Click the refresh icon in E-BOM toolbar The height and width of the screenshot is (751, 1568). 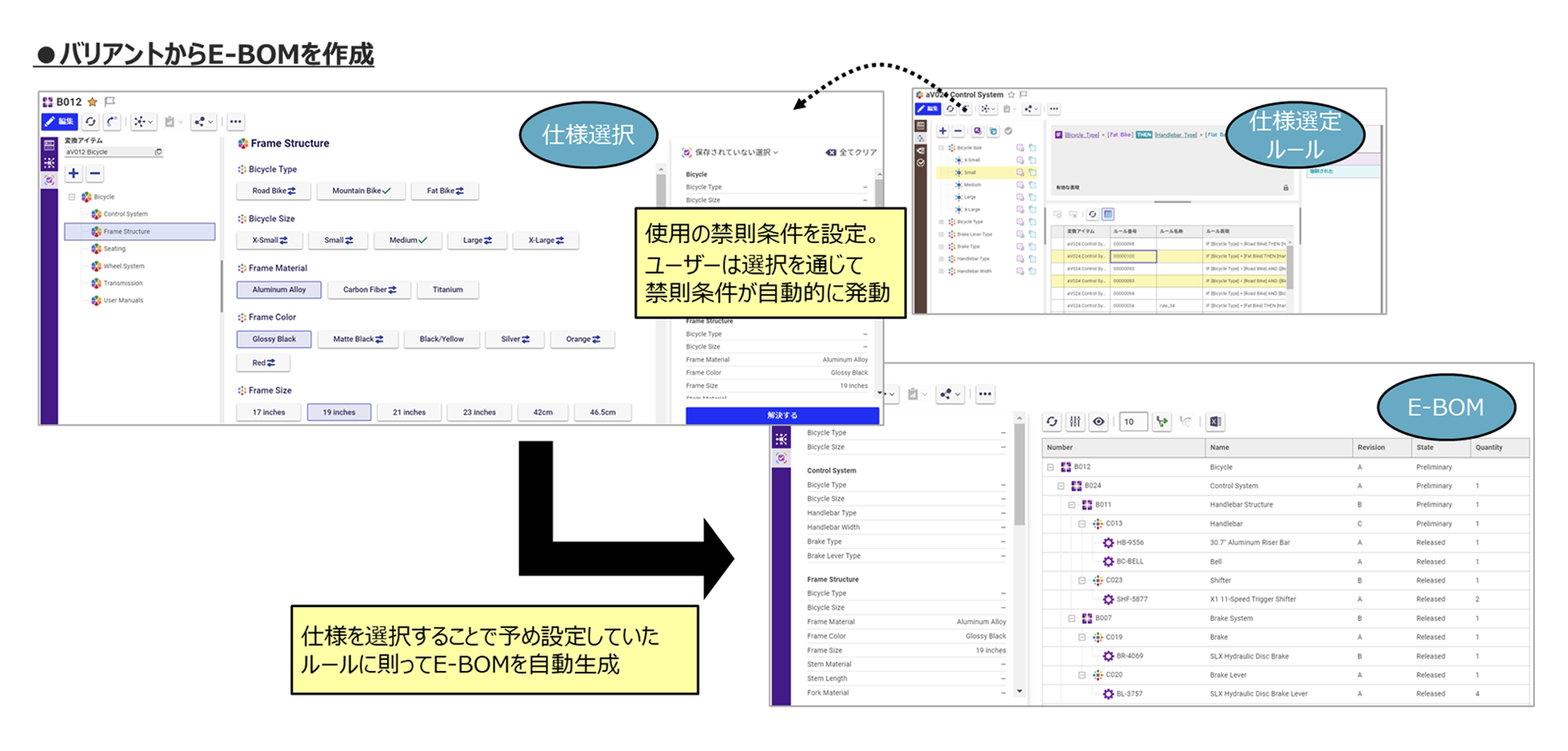tap(1052, 422)
